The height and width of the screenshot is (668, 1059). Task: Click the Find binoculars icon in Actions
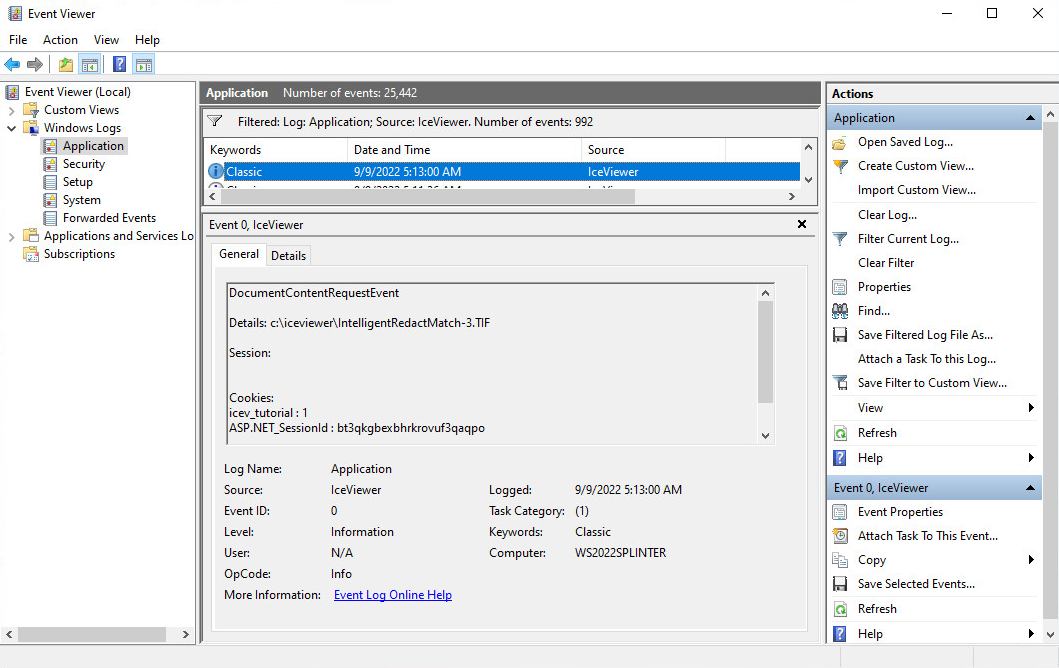pyautogui.click(x=840, y=311)
